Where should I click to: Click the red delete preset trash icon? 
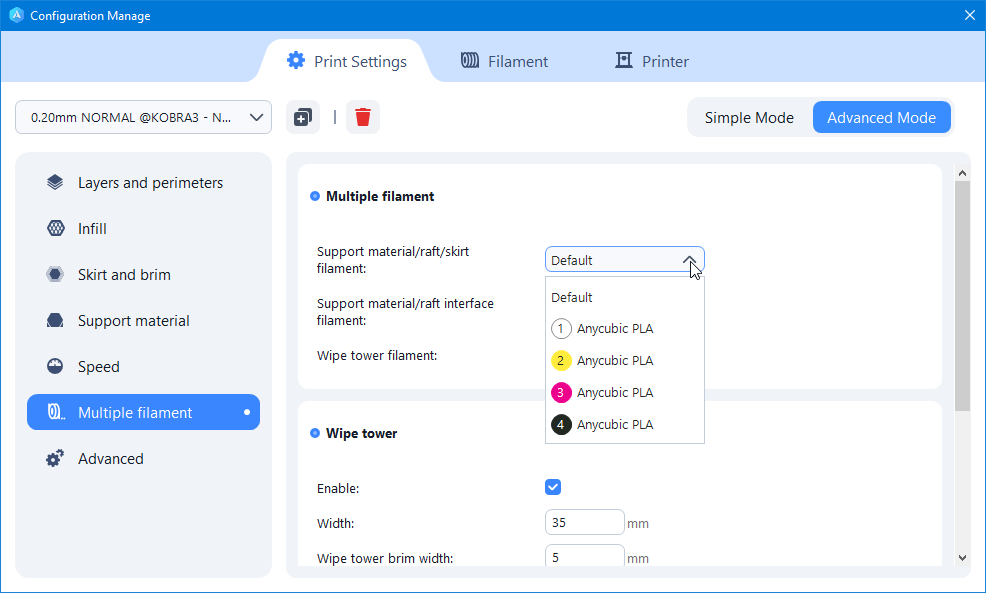[x=363, y=117]
